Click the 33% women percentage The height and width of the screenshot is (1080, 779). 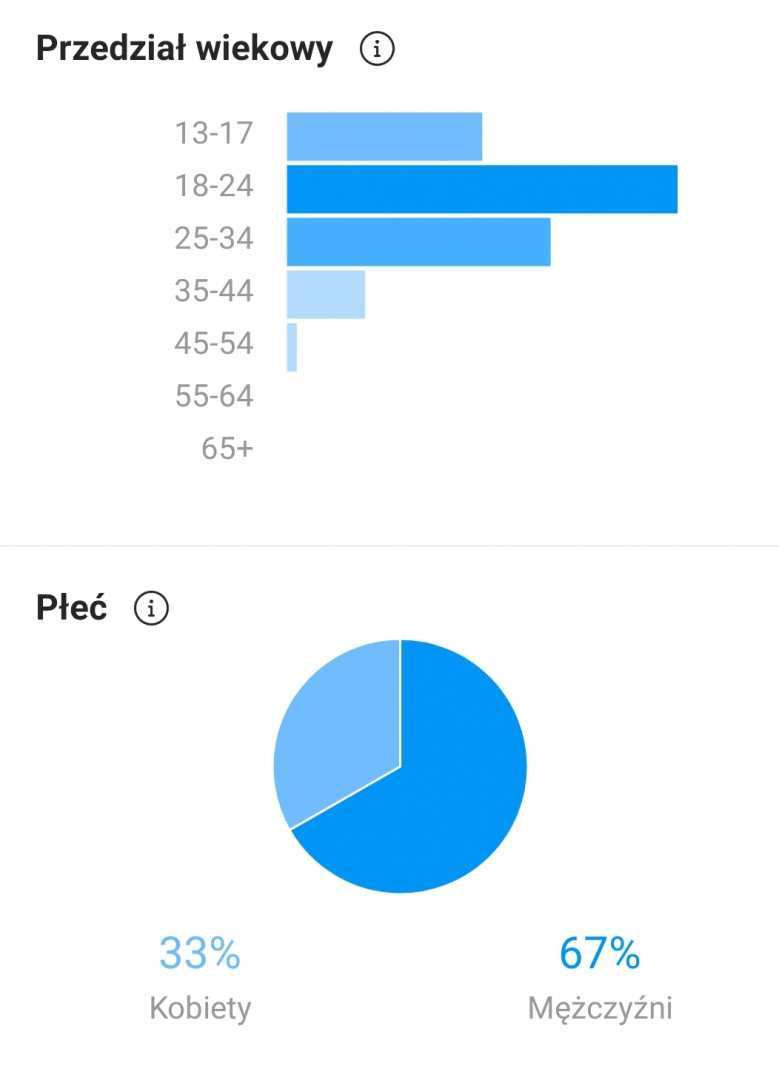pyautogui.click(x=200, y=954)
